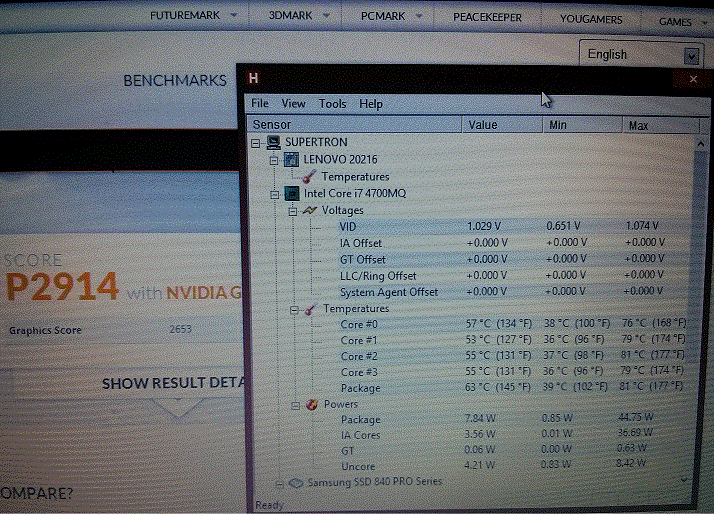Image resolution: width=714 pixels, height=514 pixels.
Task: Click the Value column header
Action: point(502,125)
